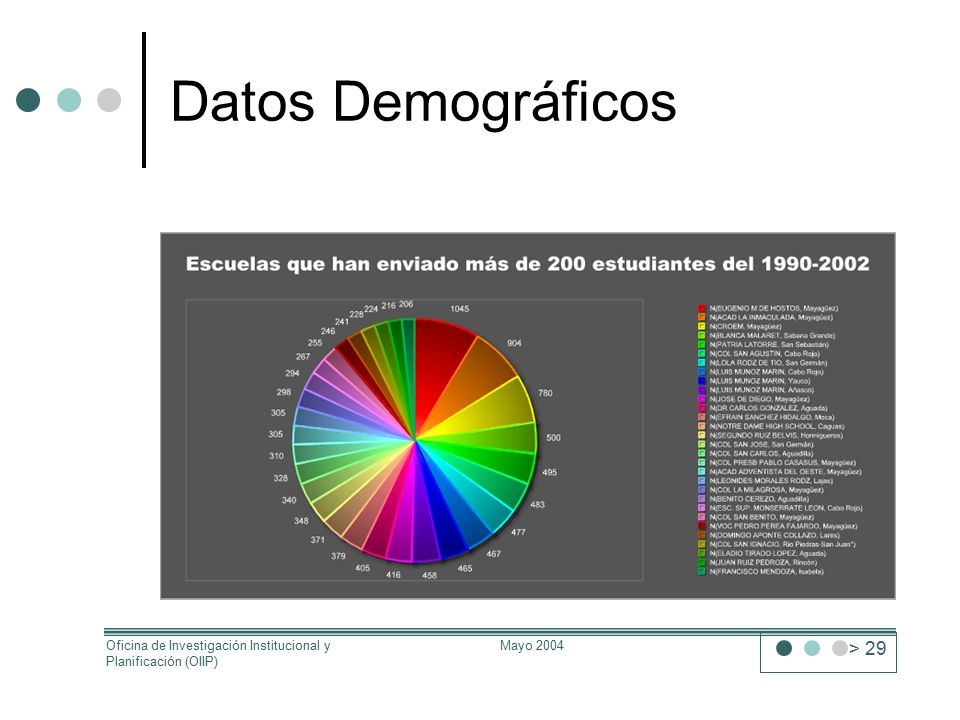
Task: Click the '405' pie value label
Action: (362, 568)
